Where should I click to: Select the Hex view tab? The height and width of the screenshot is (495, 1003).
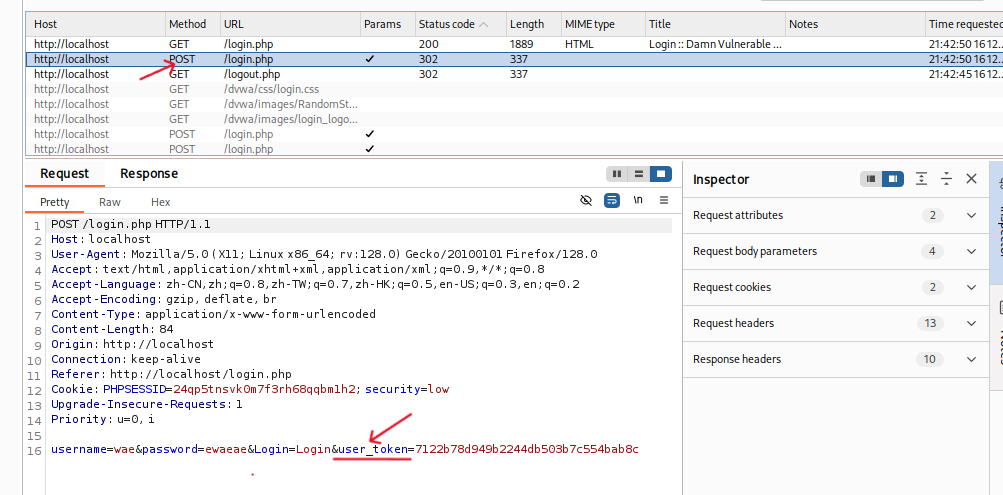click(x=161, y=202)
